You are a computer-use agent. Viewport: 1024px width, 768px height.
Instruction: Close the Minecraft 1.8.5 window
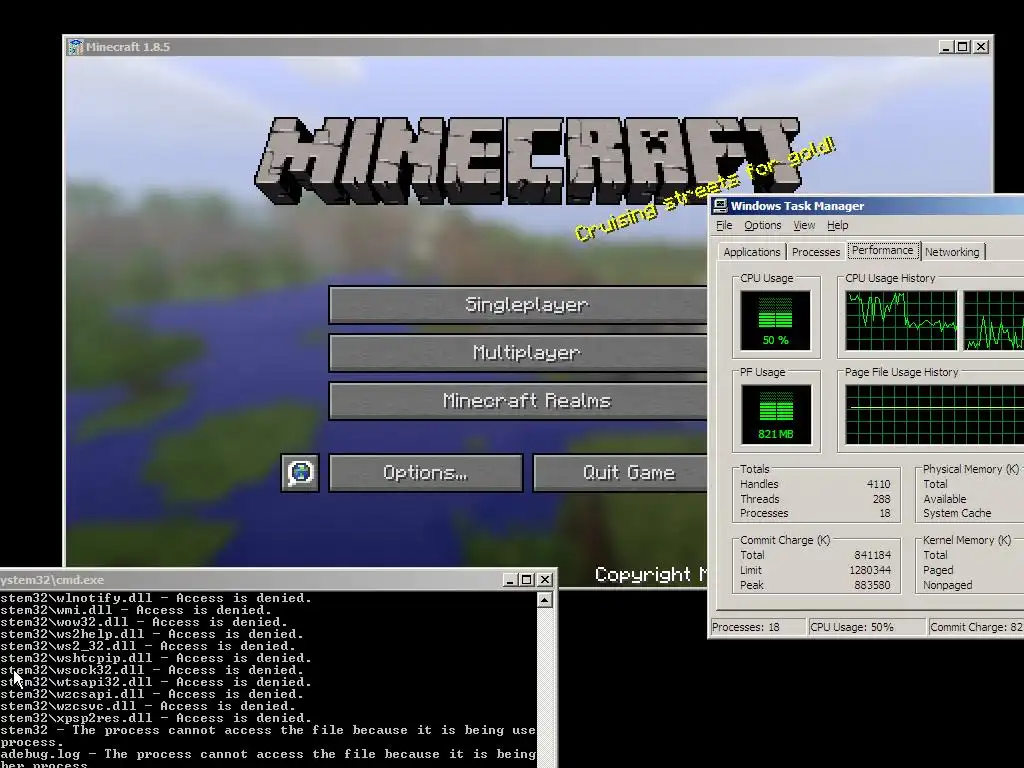pos(981,47)
